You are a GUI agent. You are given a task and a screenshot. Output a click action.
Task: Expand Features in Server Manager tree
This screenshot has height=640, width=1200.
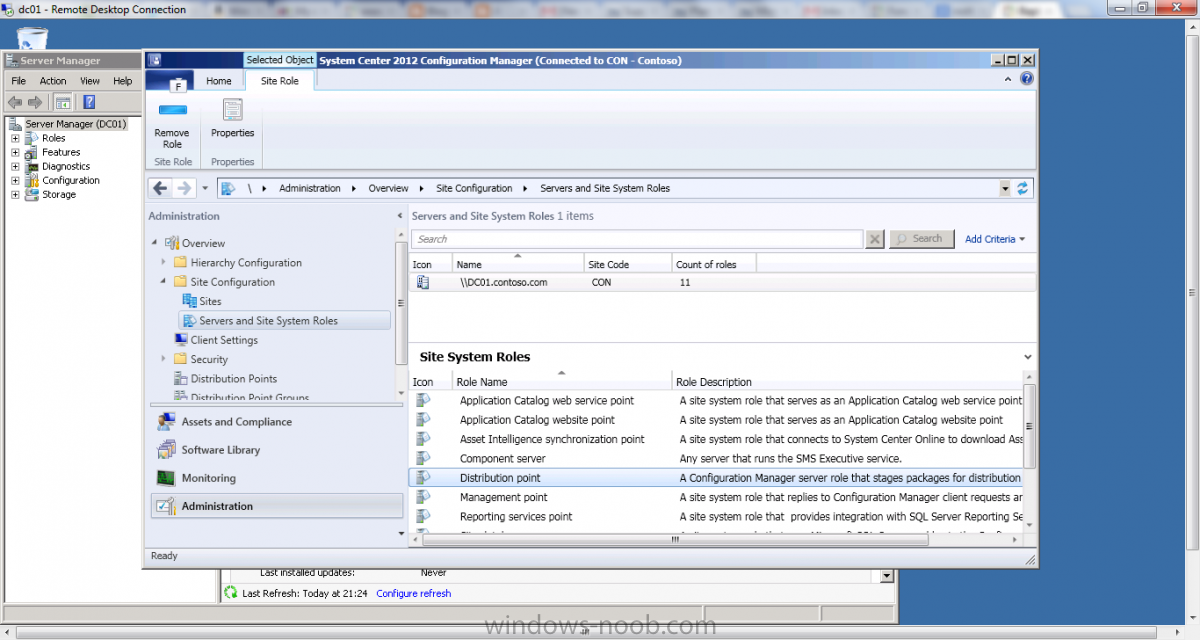click(x=15, y=152)
